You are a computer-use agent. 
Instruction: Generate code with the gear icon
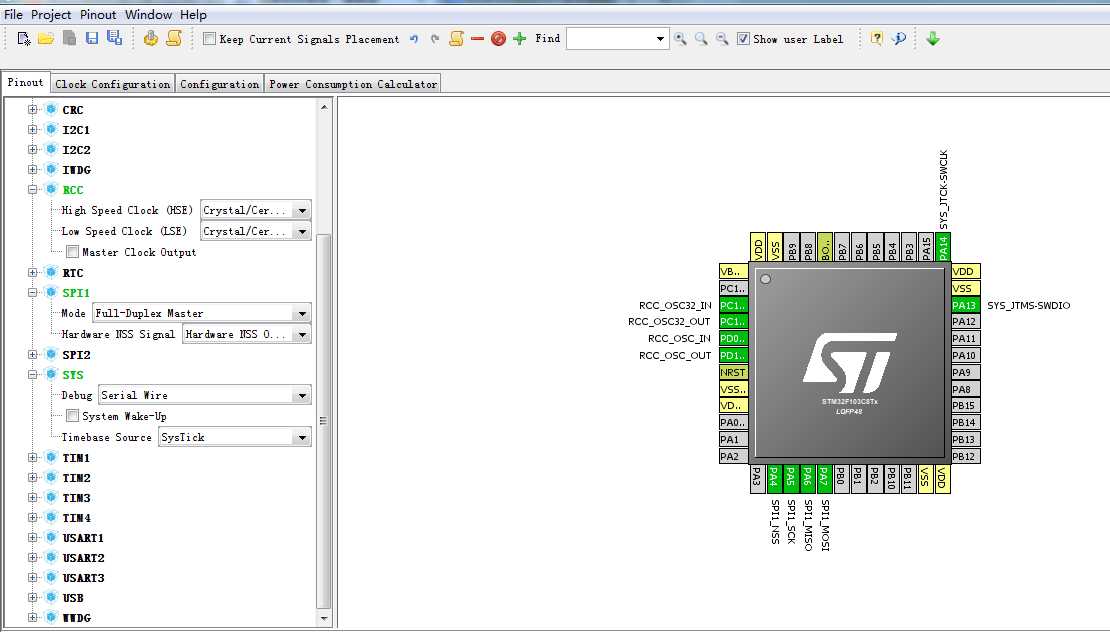coord(150,39)
